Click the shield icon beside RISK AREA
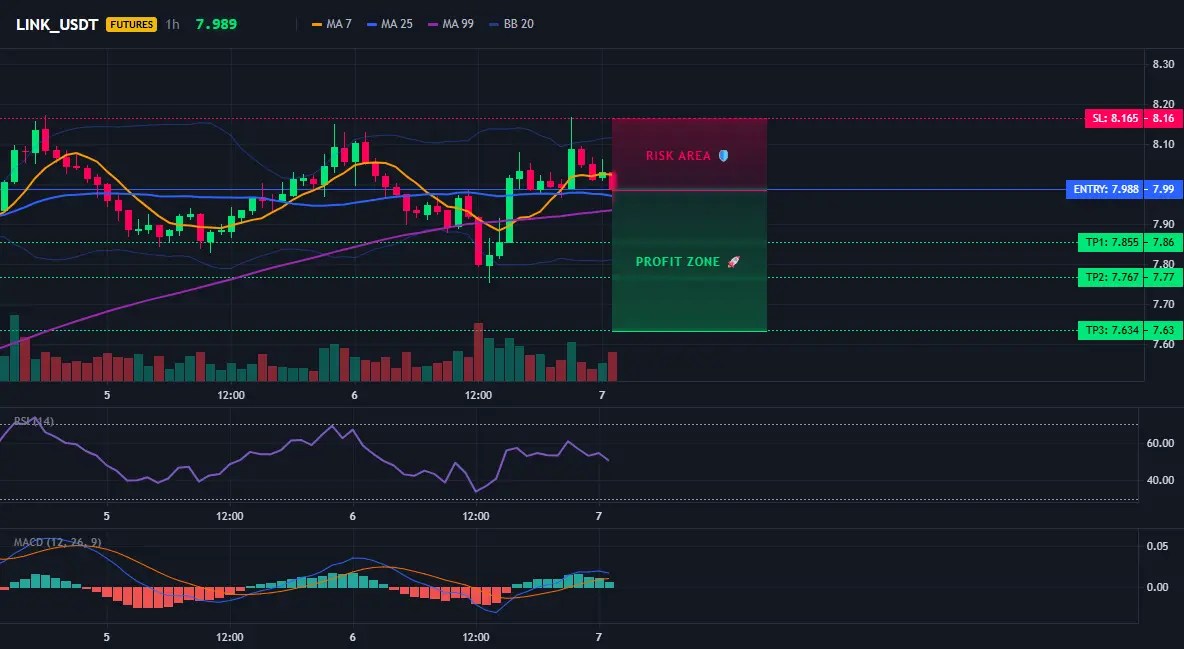The width and height of the screenshot is (1184, 649). (723, 156)
